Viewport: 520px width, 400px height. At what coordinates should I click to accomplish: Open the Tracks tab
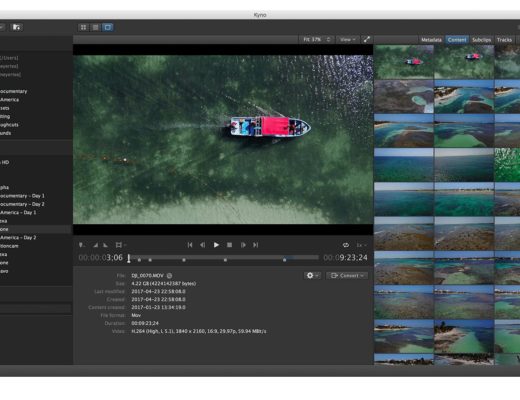click(x=504, y=40)
